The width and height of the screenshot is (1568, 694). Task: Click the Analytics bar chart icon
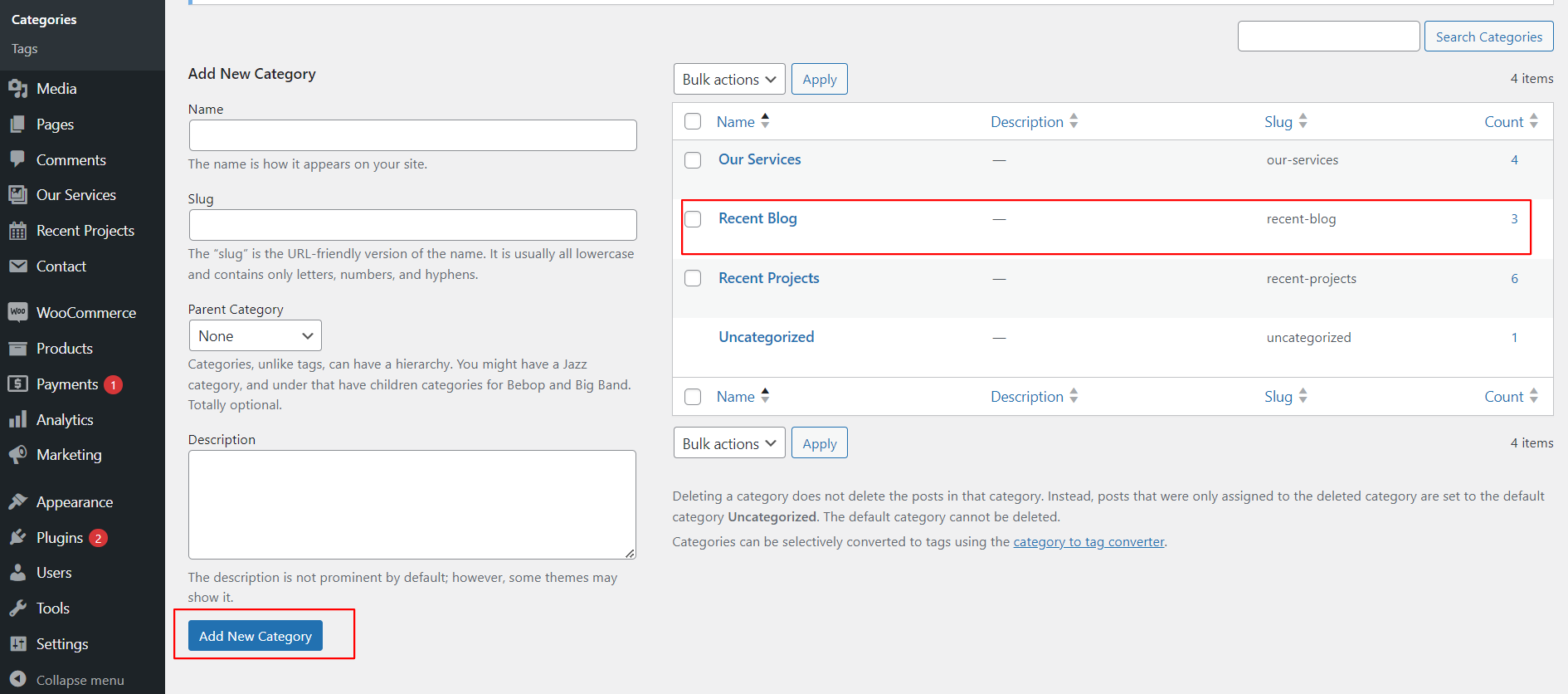pyautogui.click(x=18, y=420)
